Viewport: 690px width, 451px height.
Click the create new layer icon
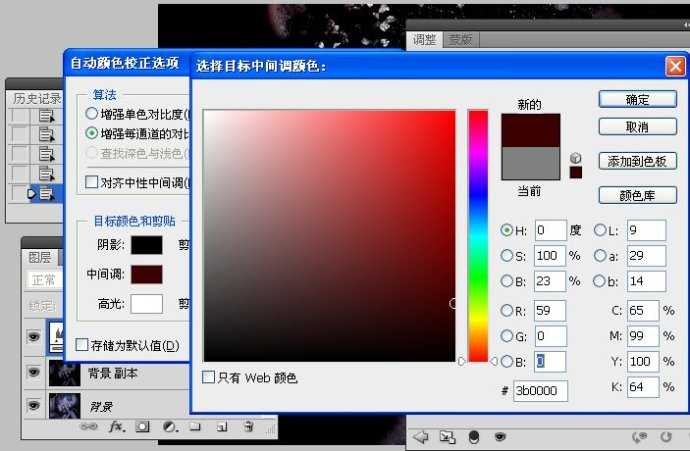point(222,426)
